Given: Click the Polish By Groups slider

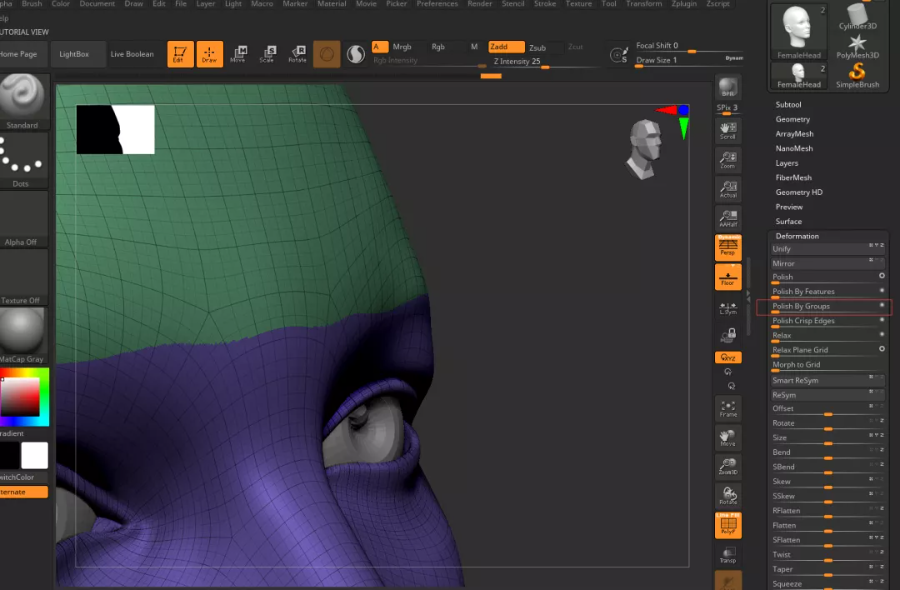Looking at the screenshot, I should 828,307.
